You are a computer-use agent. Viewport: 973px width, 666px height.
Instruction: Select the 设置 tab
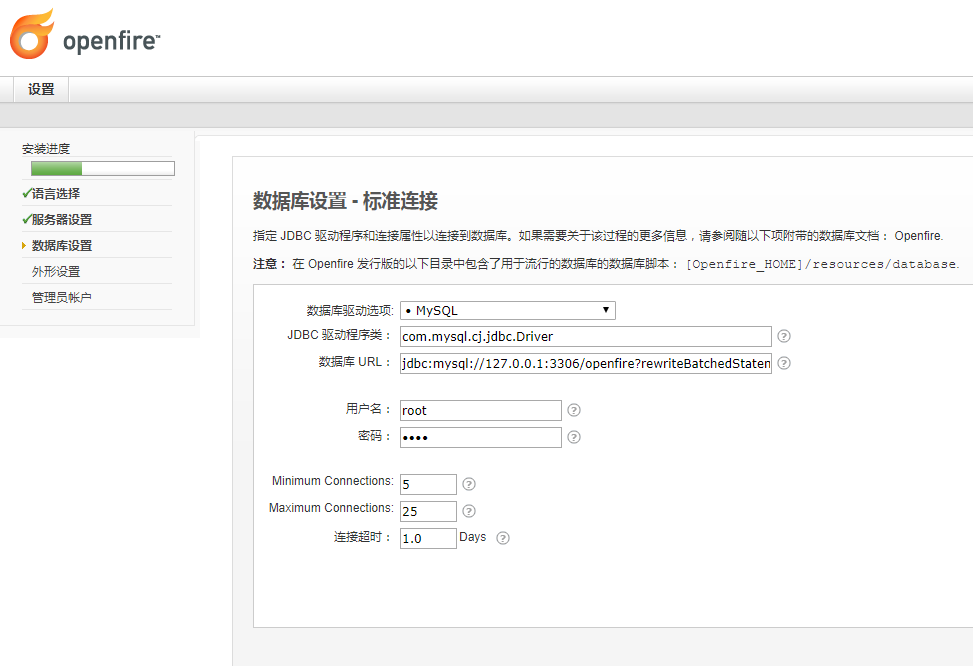(41, 89)
